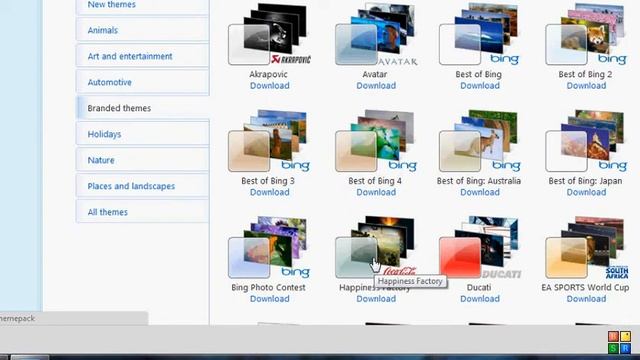Open the New themes category

pos(142,6)
